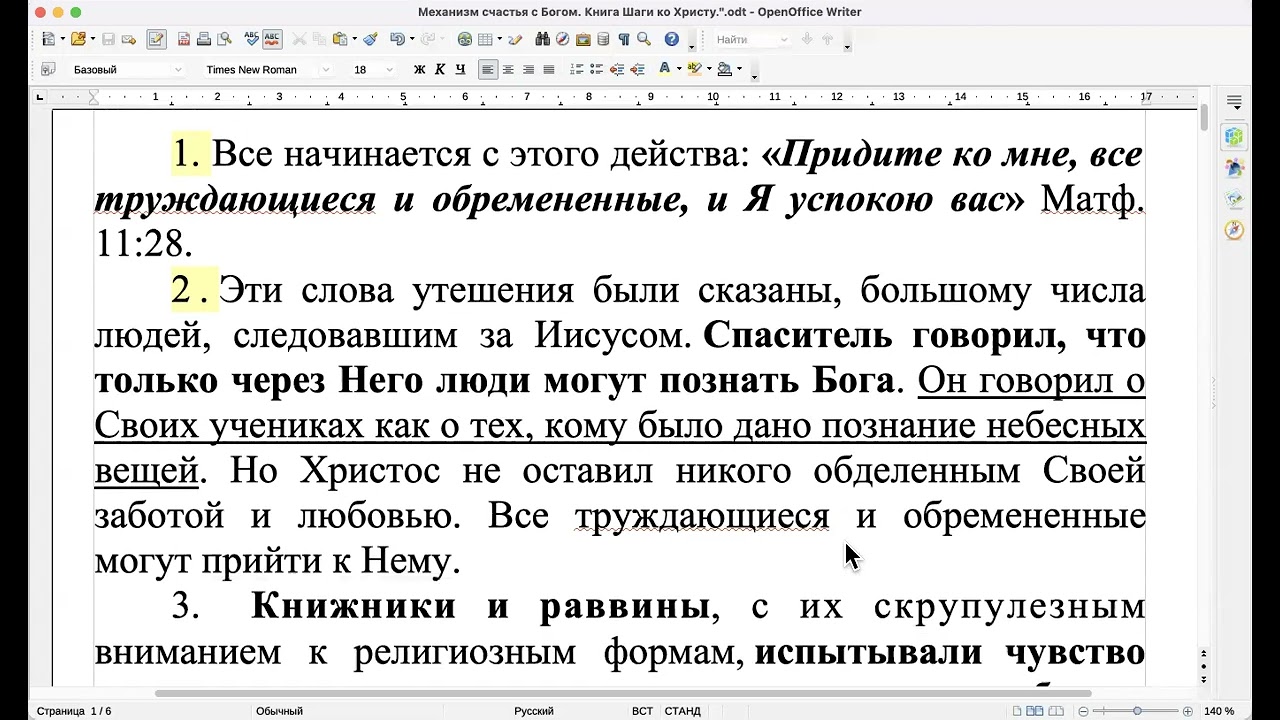The height and width of the screenshot is (720, 1280).
Task: Click the Print printer icon
Action: [204, 40]
